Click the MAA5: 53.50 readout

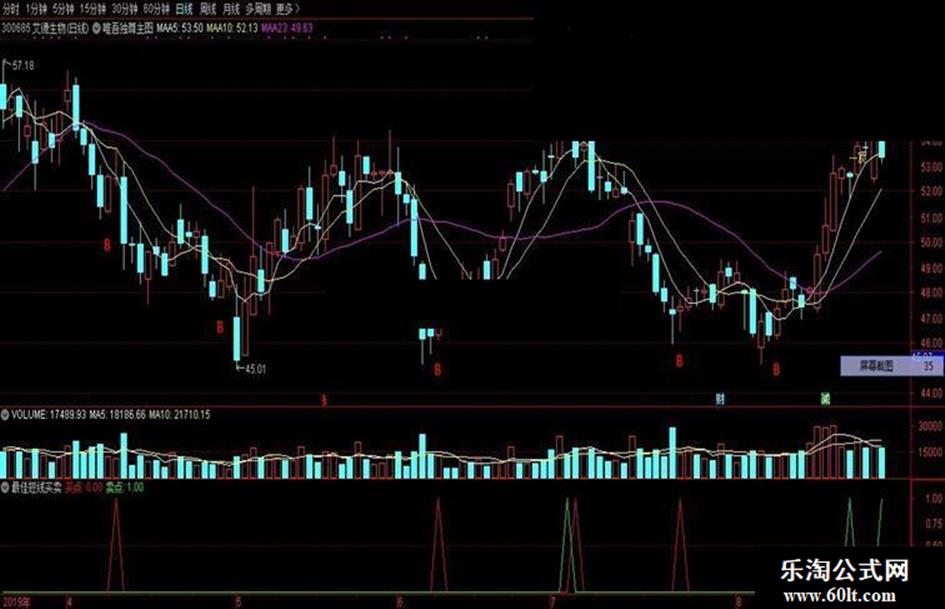point(179,28)
